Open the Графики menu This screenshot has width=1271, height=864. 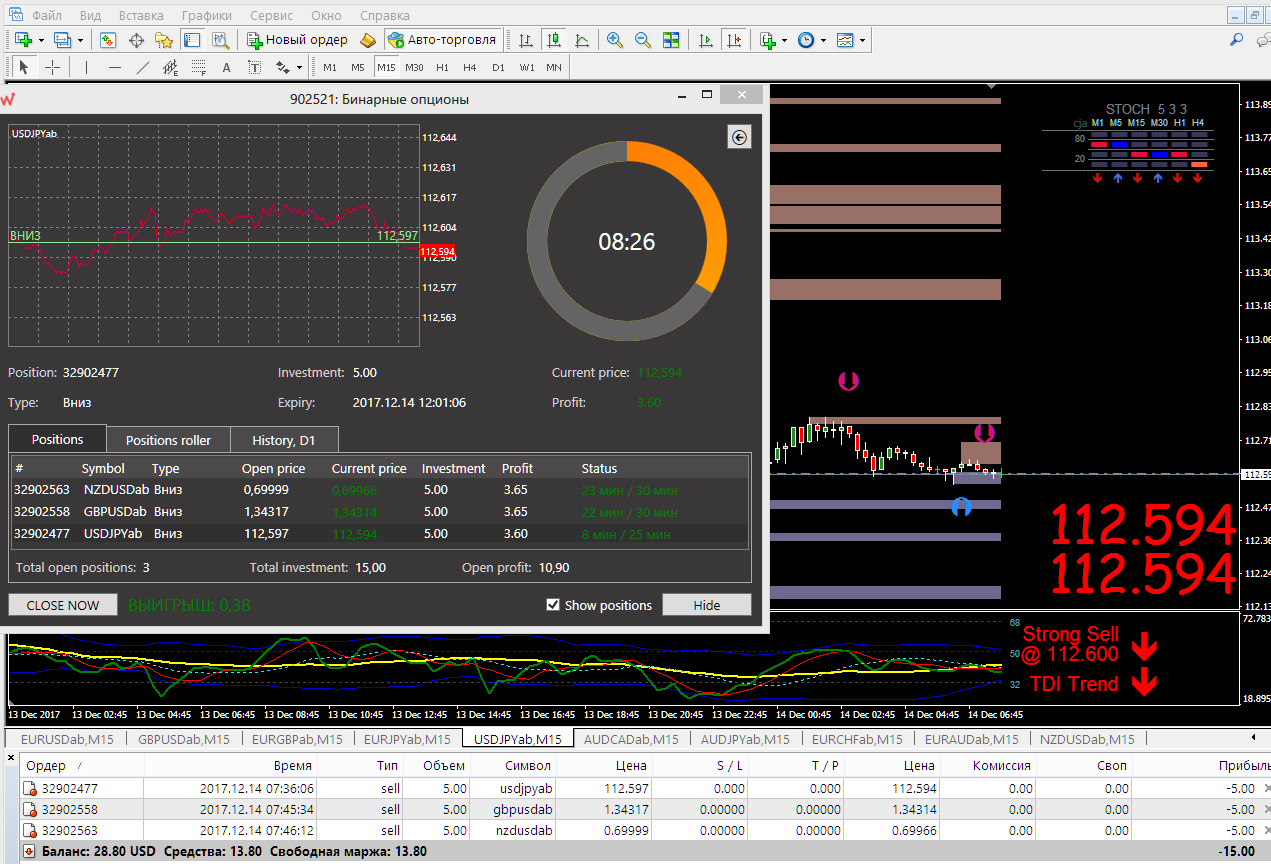click(207, 16)
